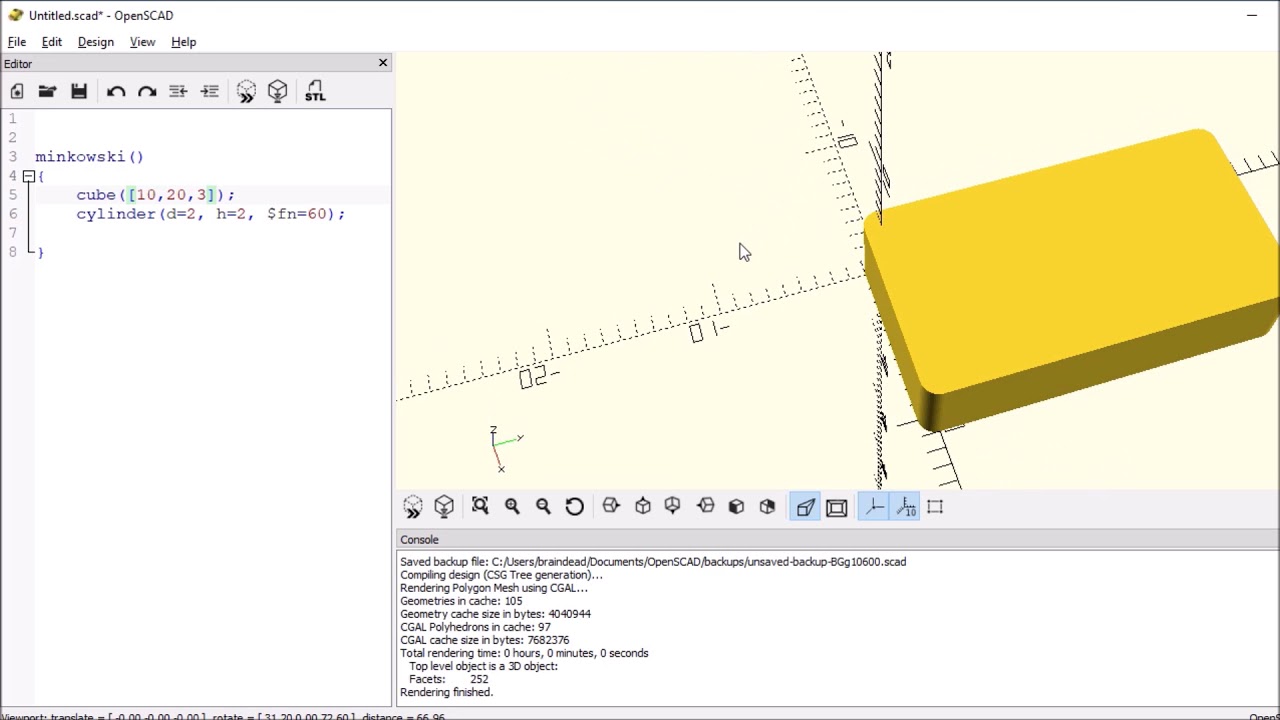Switch to Left view
The image size is (1280, 720).
(706, 507)
